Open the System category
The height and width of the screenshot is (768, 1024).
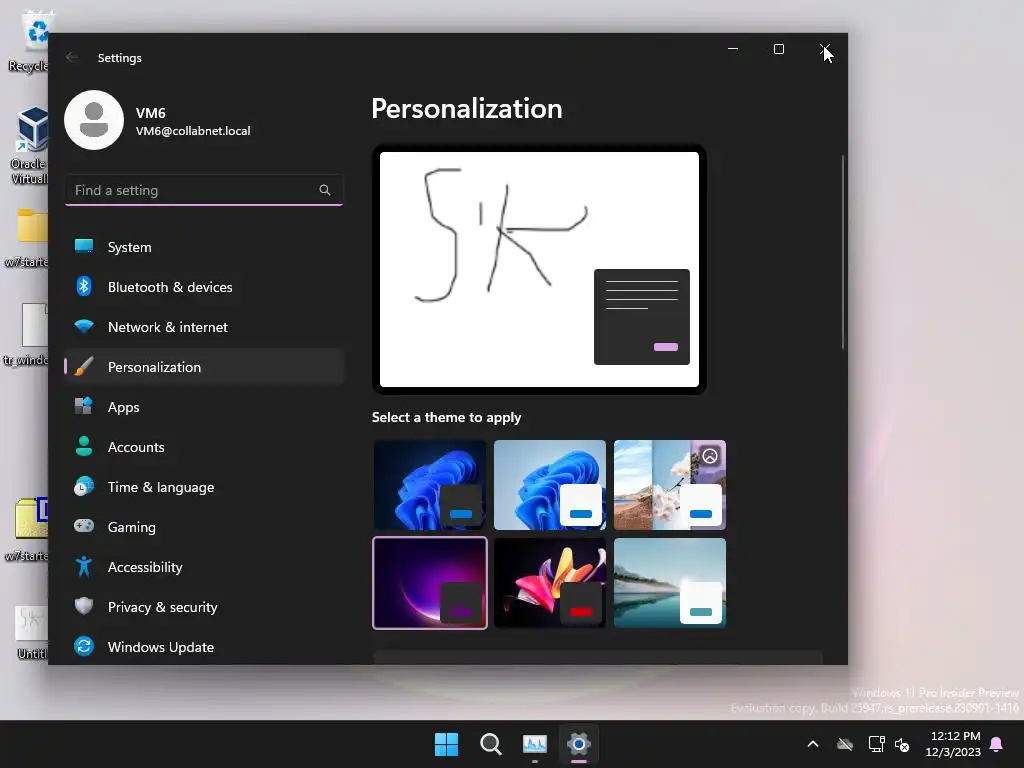[x=204, y=247]
